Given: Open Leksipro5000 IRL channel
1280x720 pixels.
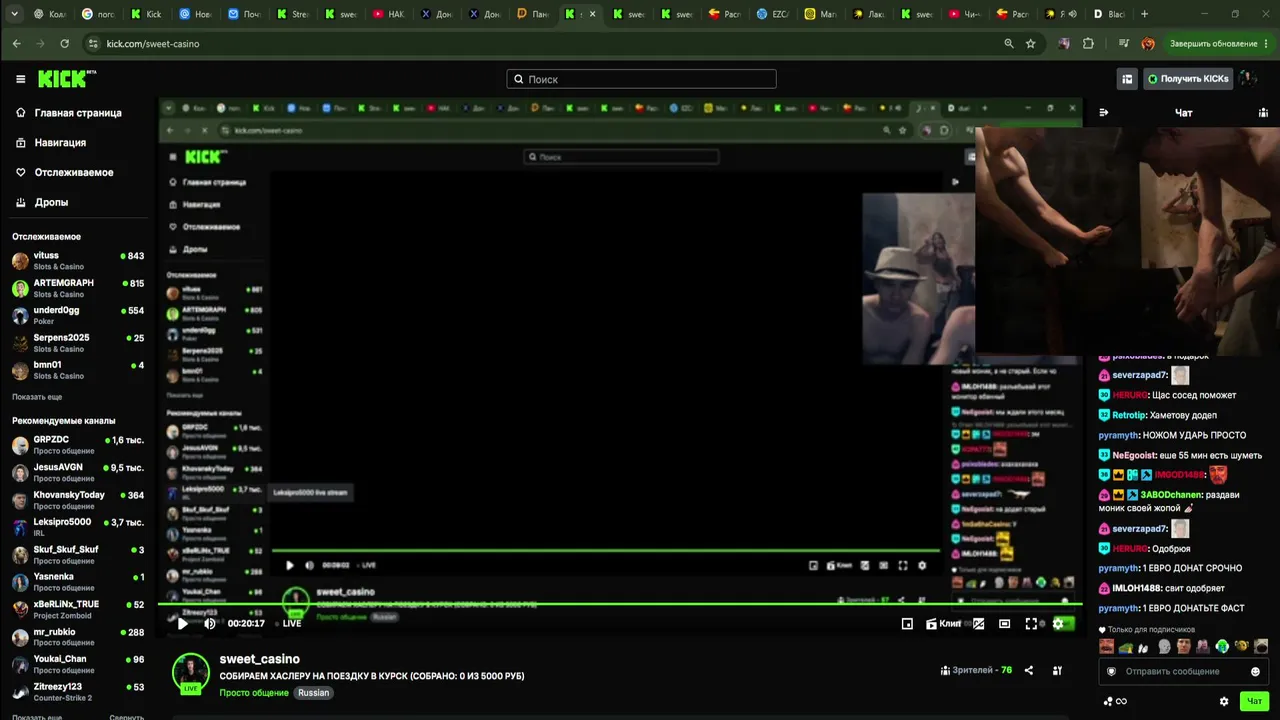Looking at the screenshot, I should tap(78, 527).
